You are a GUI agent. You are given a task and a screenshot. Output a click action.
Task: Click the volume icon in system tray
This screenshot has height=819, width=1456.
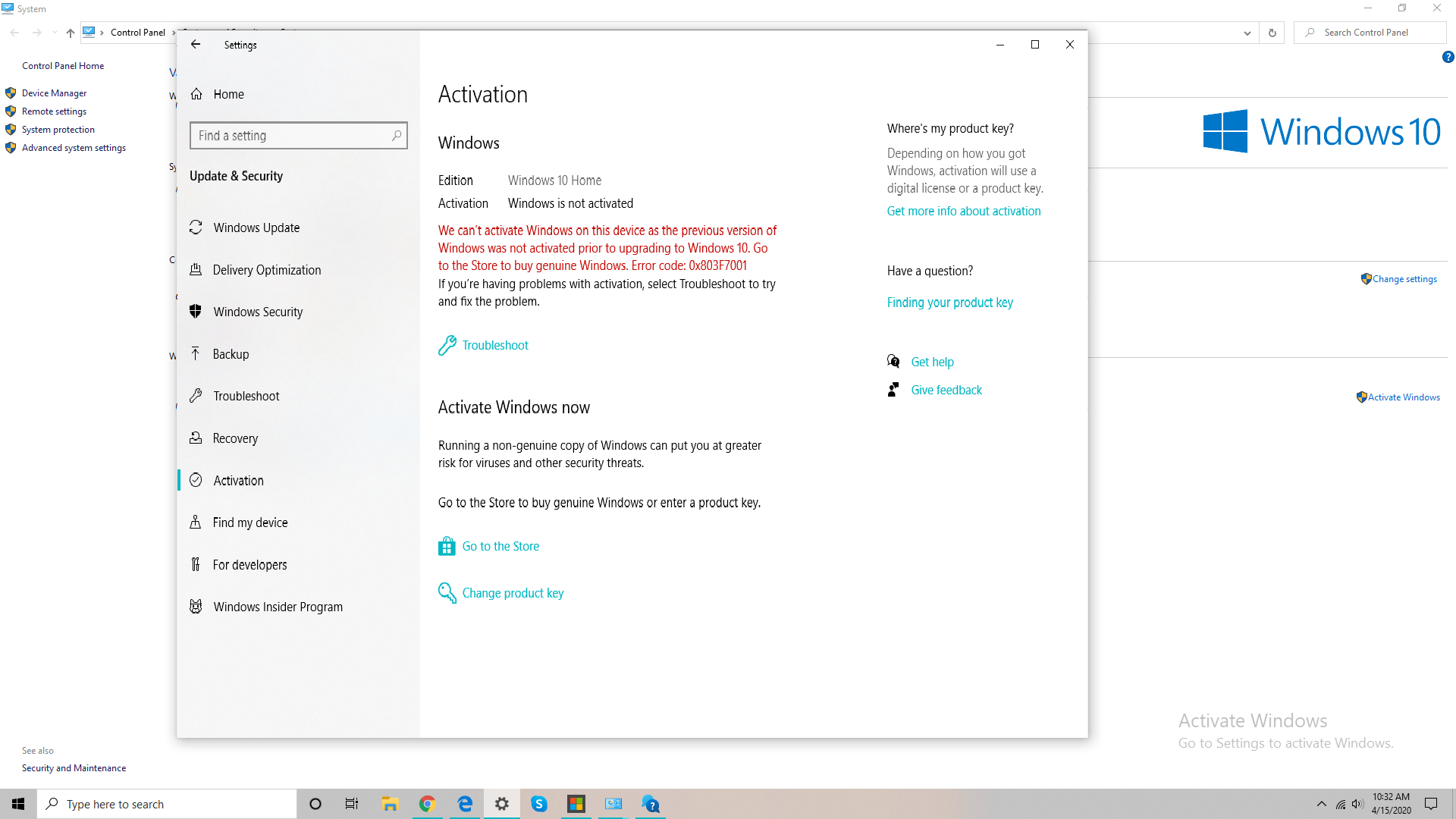(1357, 804)
